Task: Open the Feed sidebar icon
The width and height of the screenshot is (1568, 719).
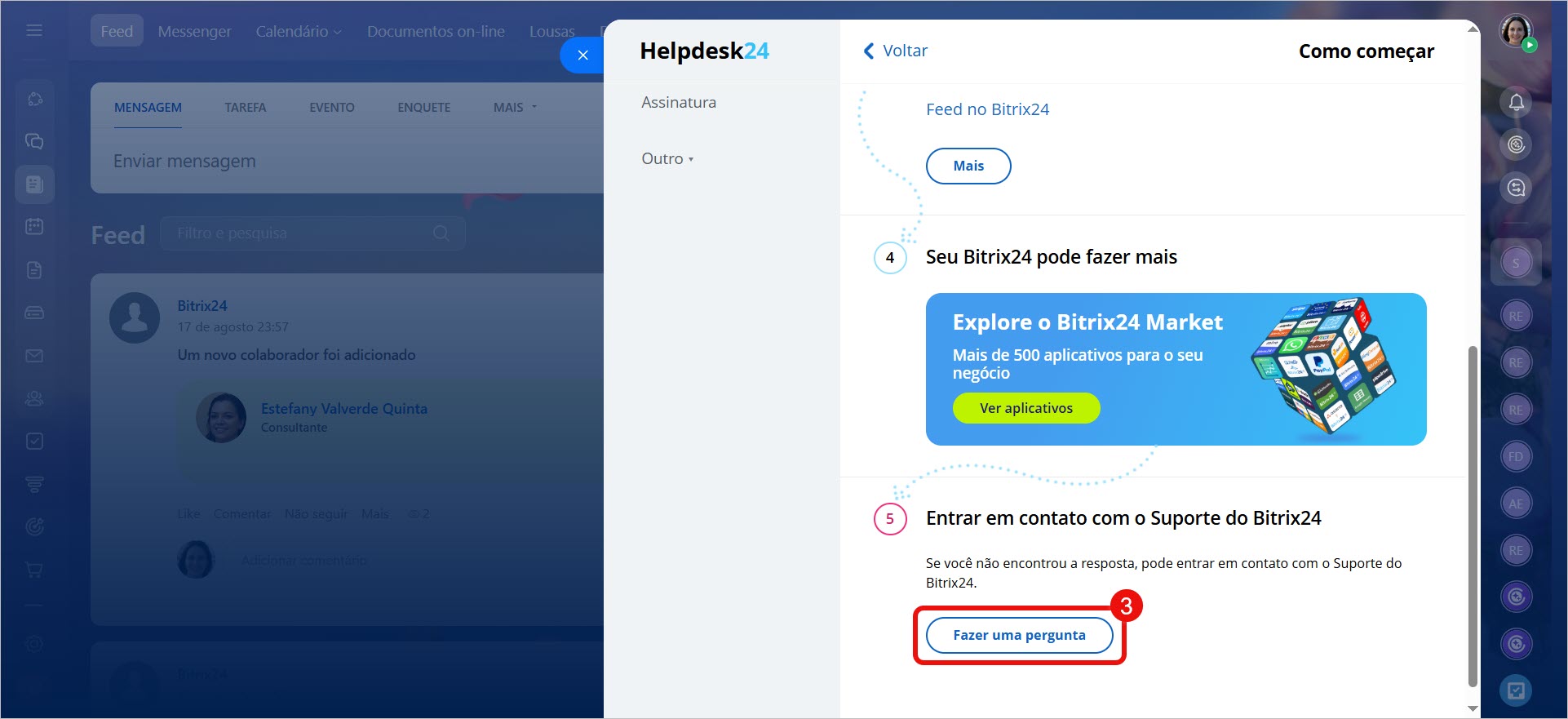Action: point(34,184)
